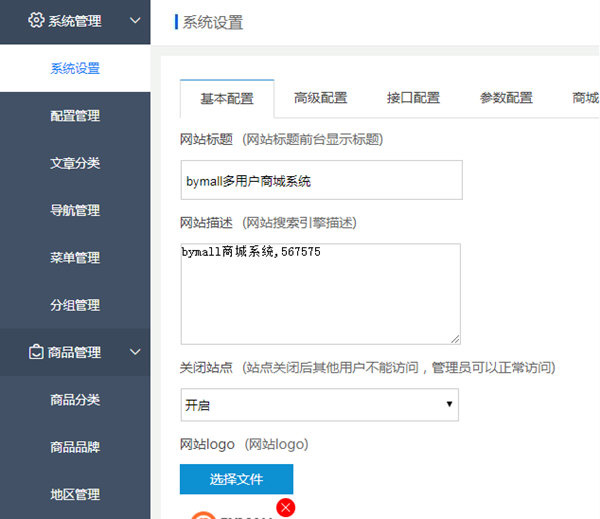Open the 关闭站点 dropdown showing 开启
The height and width of the screenshot is (519, 600).
click(x=319, y=405)
